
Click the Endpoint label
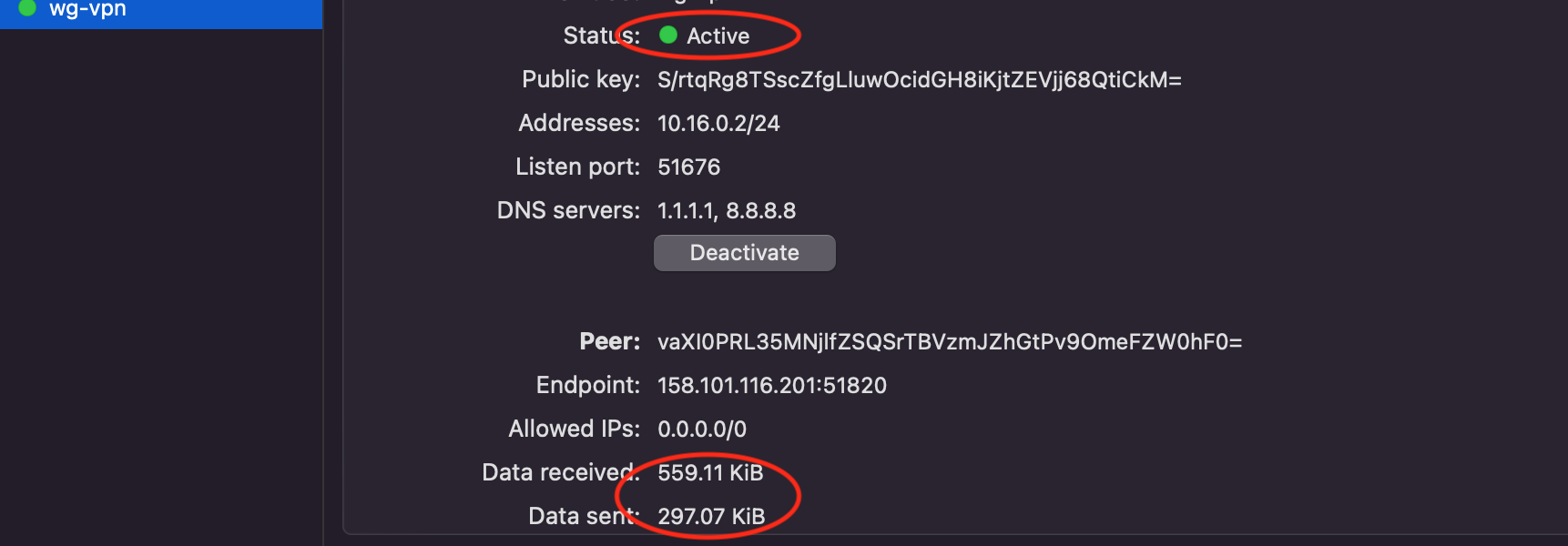point(587,386)
